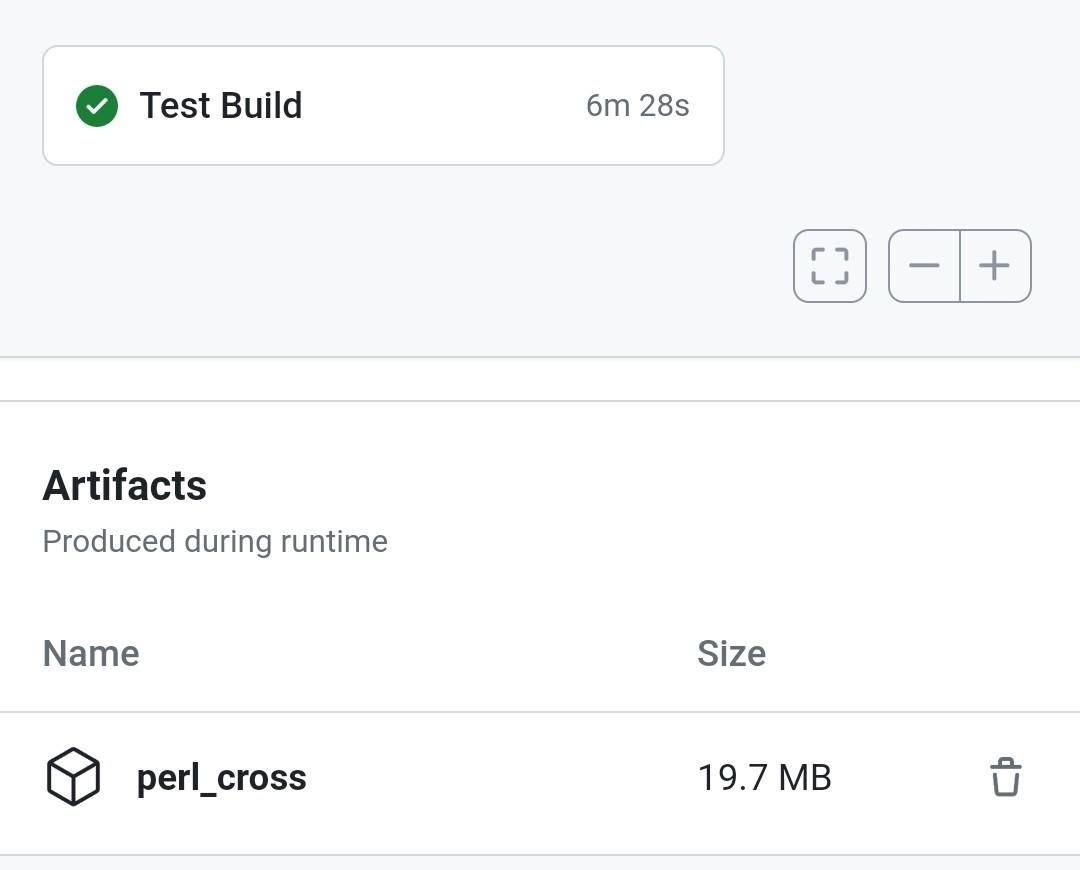Click empty workflow canvas right of Test Build card
Screen dimensions: 1080x870
pos(895,105)
